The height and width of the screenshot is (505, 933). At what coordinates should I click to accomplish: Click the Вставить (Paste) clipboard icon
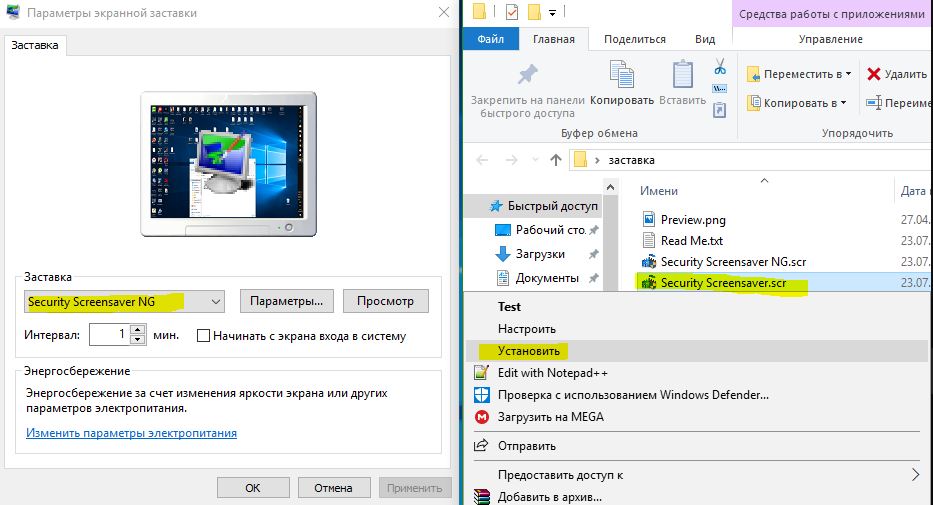[682, 75]
